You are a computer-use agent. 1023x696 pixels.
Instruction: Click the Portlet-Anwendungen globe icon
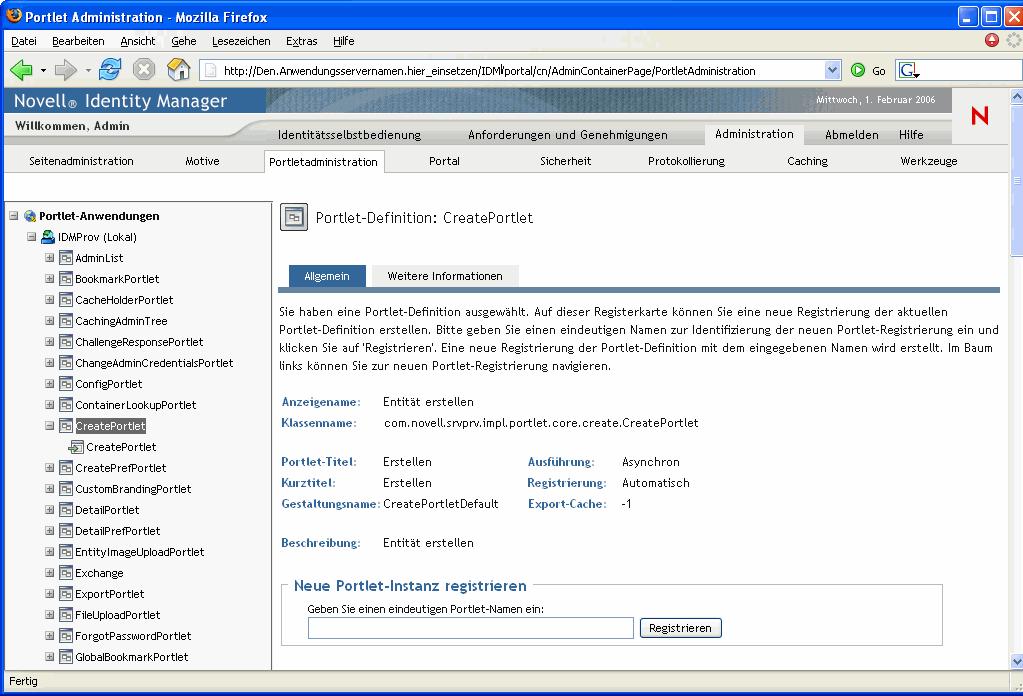(x=30, y=216)
